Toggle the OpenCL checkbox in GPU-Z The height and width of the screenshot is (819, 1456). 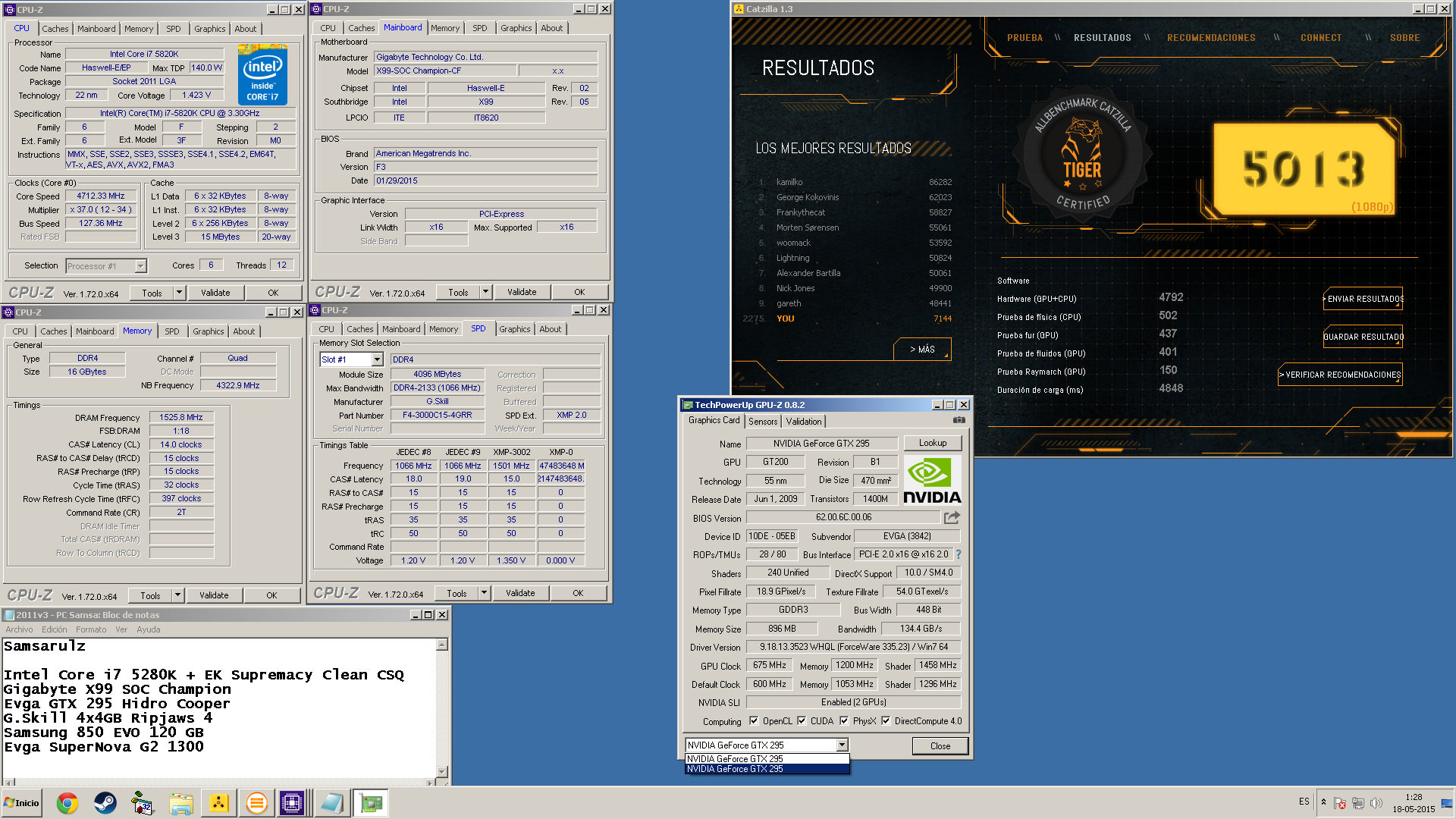[754, 721]
